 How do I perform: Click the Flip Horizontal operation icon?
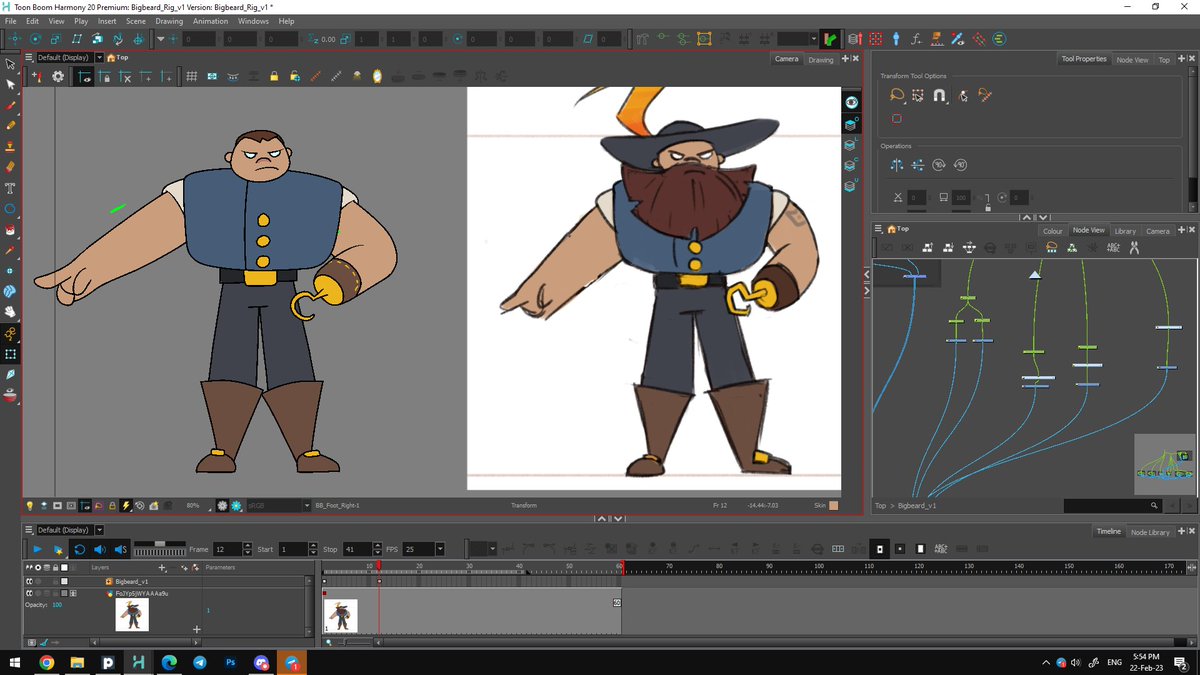point(896,165)
